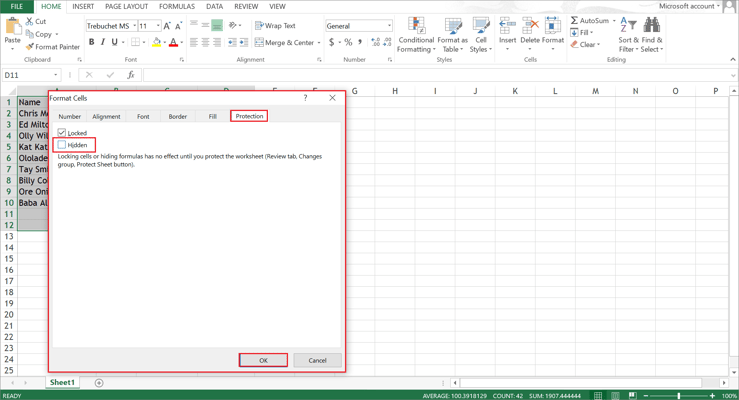Click the Wrap Text button
The image size is (739, 400).
click(275, 25)
